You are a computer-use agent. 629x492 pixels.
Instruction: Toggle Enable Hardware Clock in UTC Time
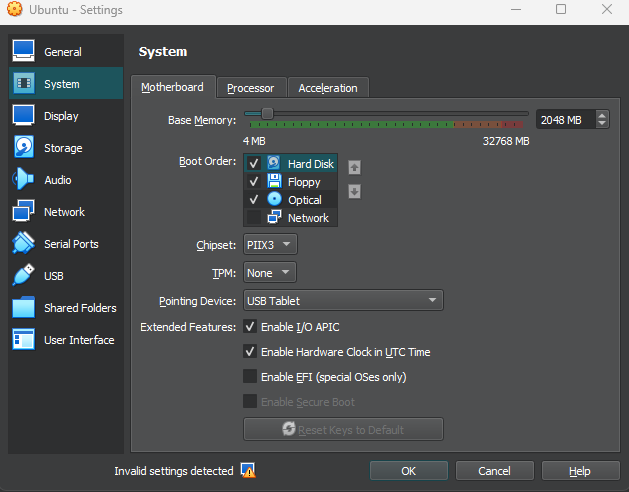(250, 352)
